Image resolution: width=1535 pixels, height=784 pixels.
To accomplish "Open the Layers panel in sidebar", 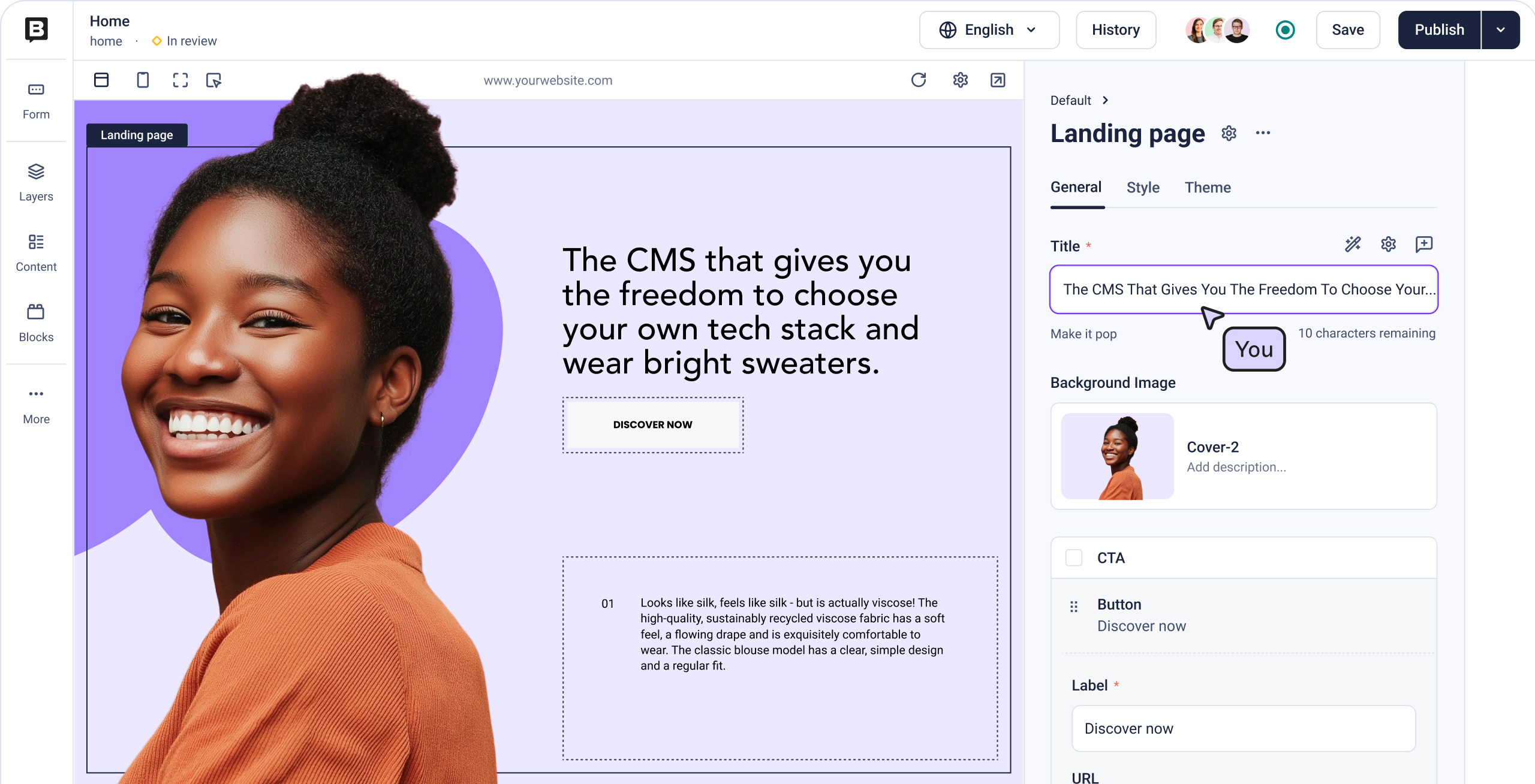I will pos(36,183).
